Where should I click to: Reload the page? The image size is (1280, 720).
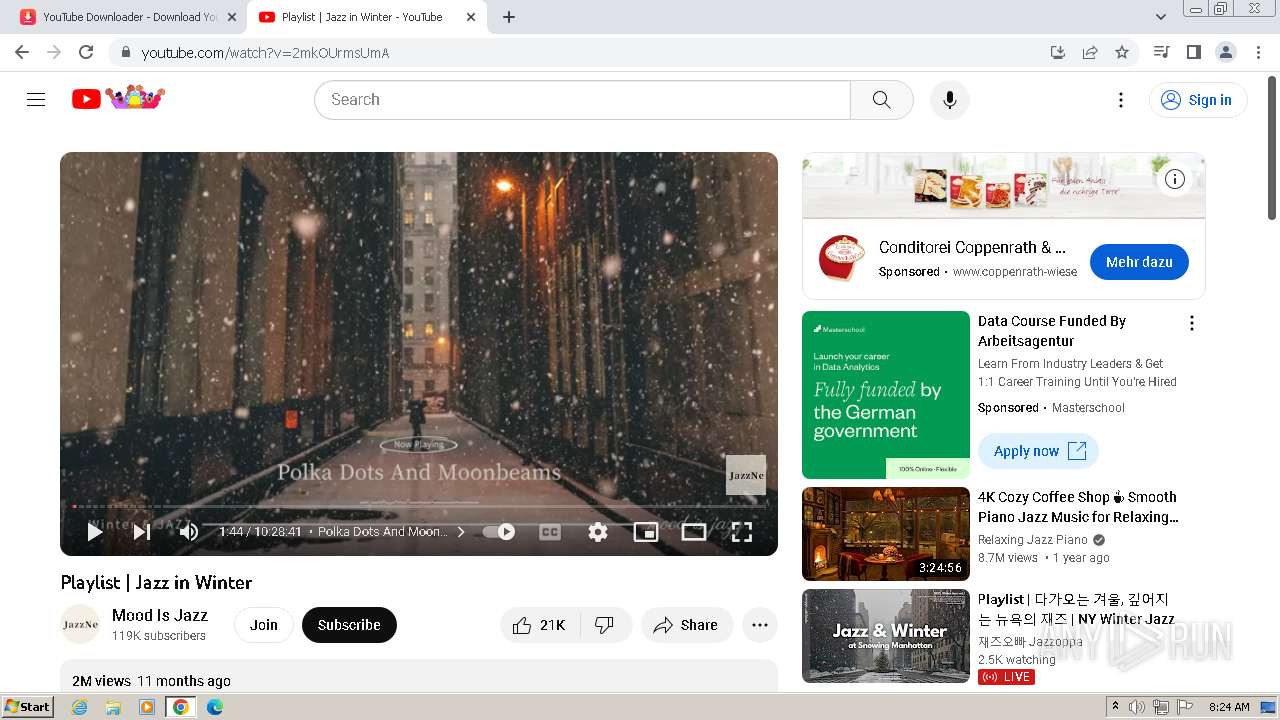pyautogui.click(x=86, y=52)
